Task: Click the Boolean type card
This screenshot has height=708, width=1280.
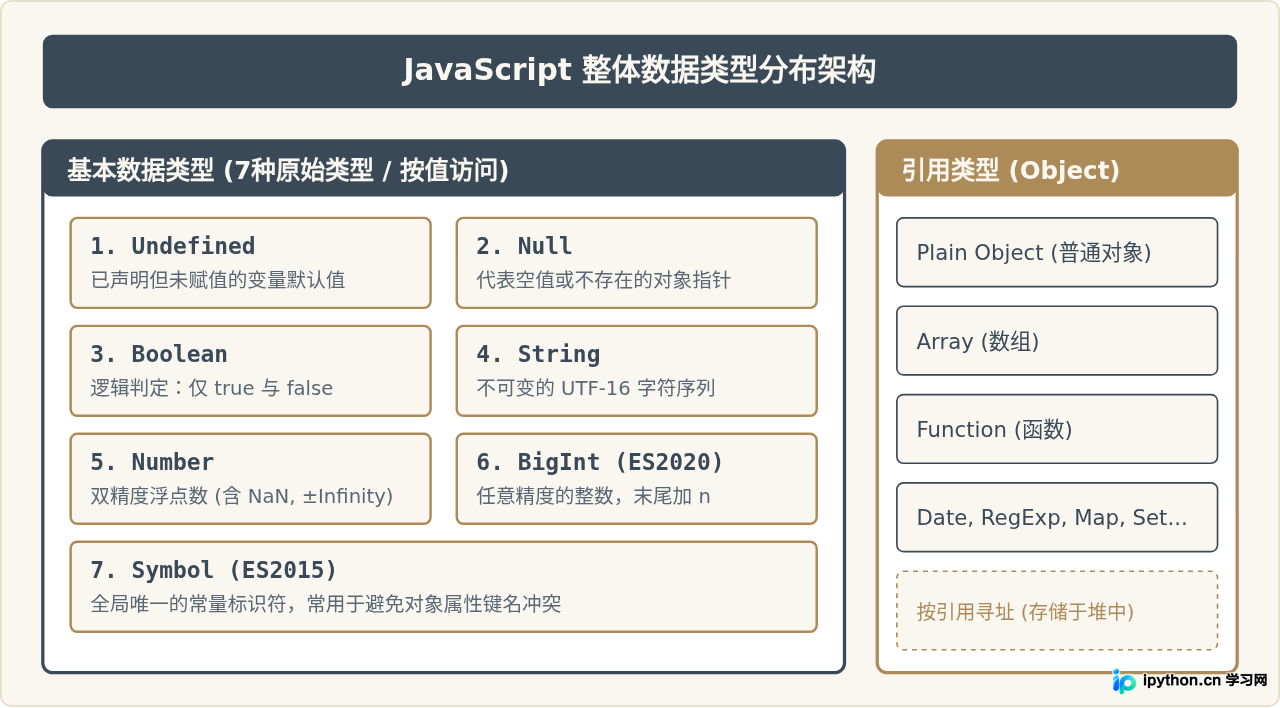Action: (250, 371)
